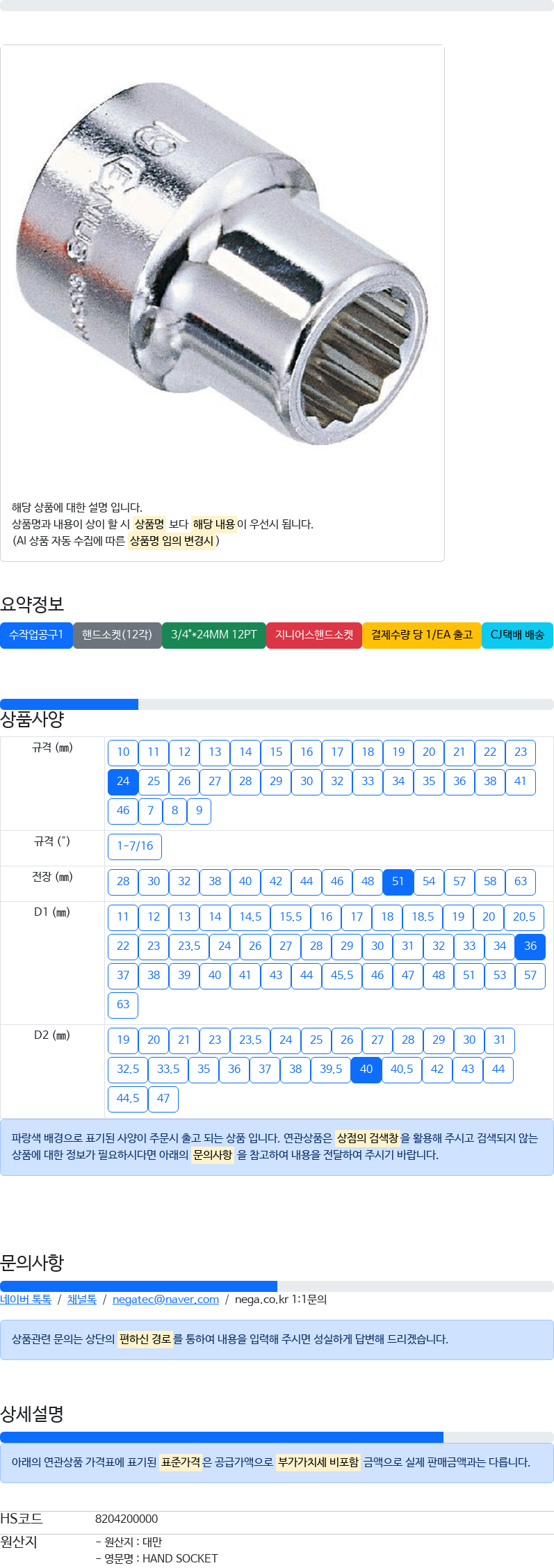This screenshot has height=1568, width=554.
Task: Click the 결제수량 당 1/EA 출고 badge
Action: tap(422, 635)
